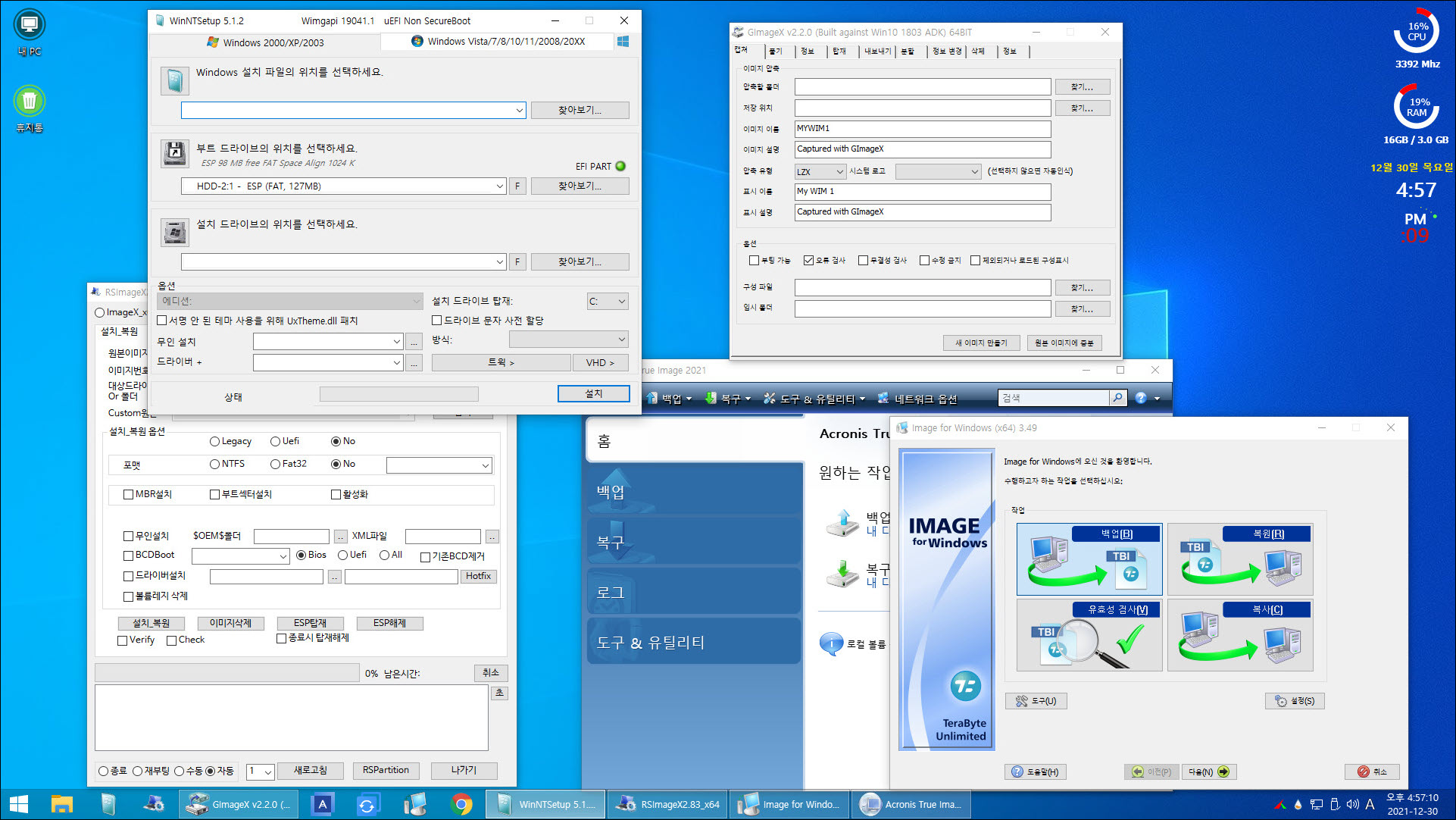Click the 설치 button in WinNTSetup
Image resolution: width=1456 pixels, height=820 pixels.
point(594,393)
